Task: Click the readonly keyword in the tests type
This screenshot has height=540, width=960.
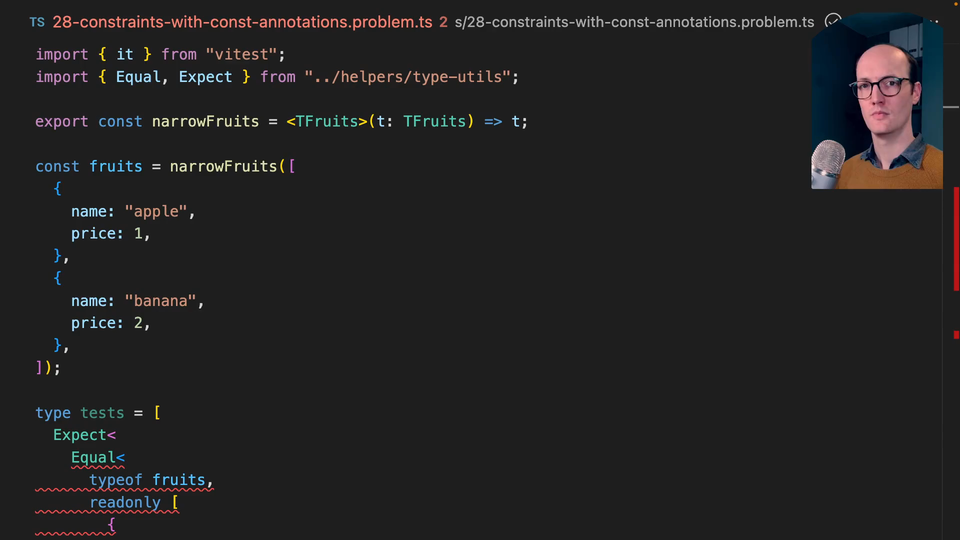Action: pyautogui.click(x=125, y=503)
